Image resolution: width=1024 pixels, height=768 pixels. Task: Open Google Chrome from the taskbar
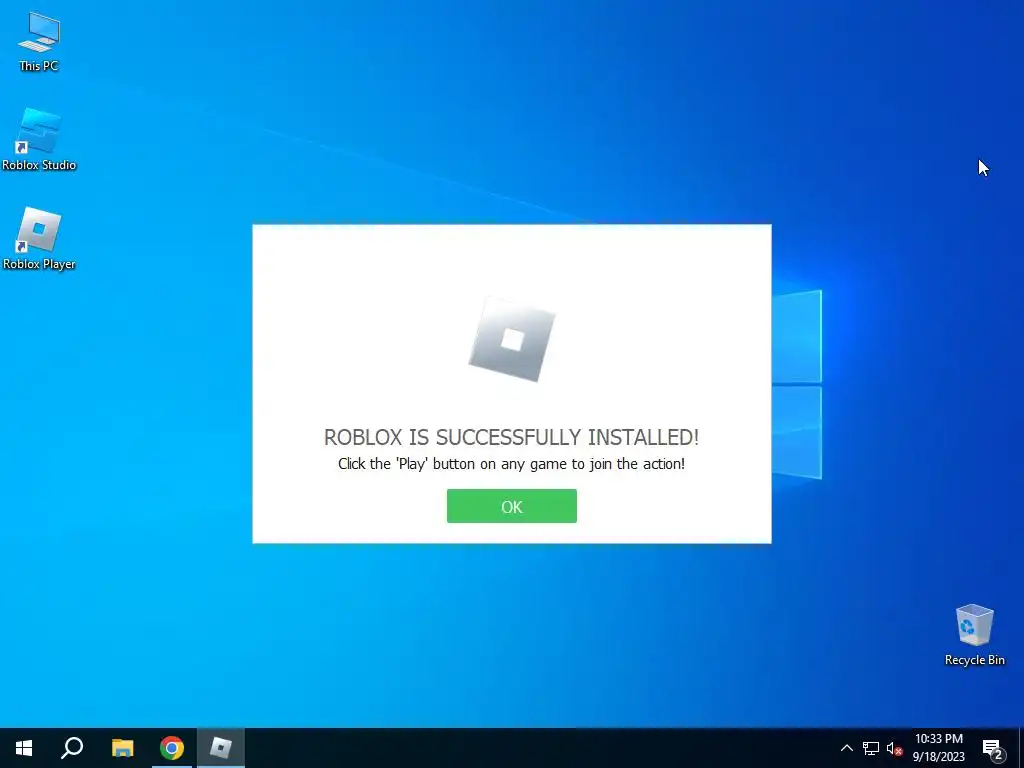[172, 748]
